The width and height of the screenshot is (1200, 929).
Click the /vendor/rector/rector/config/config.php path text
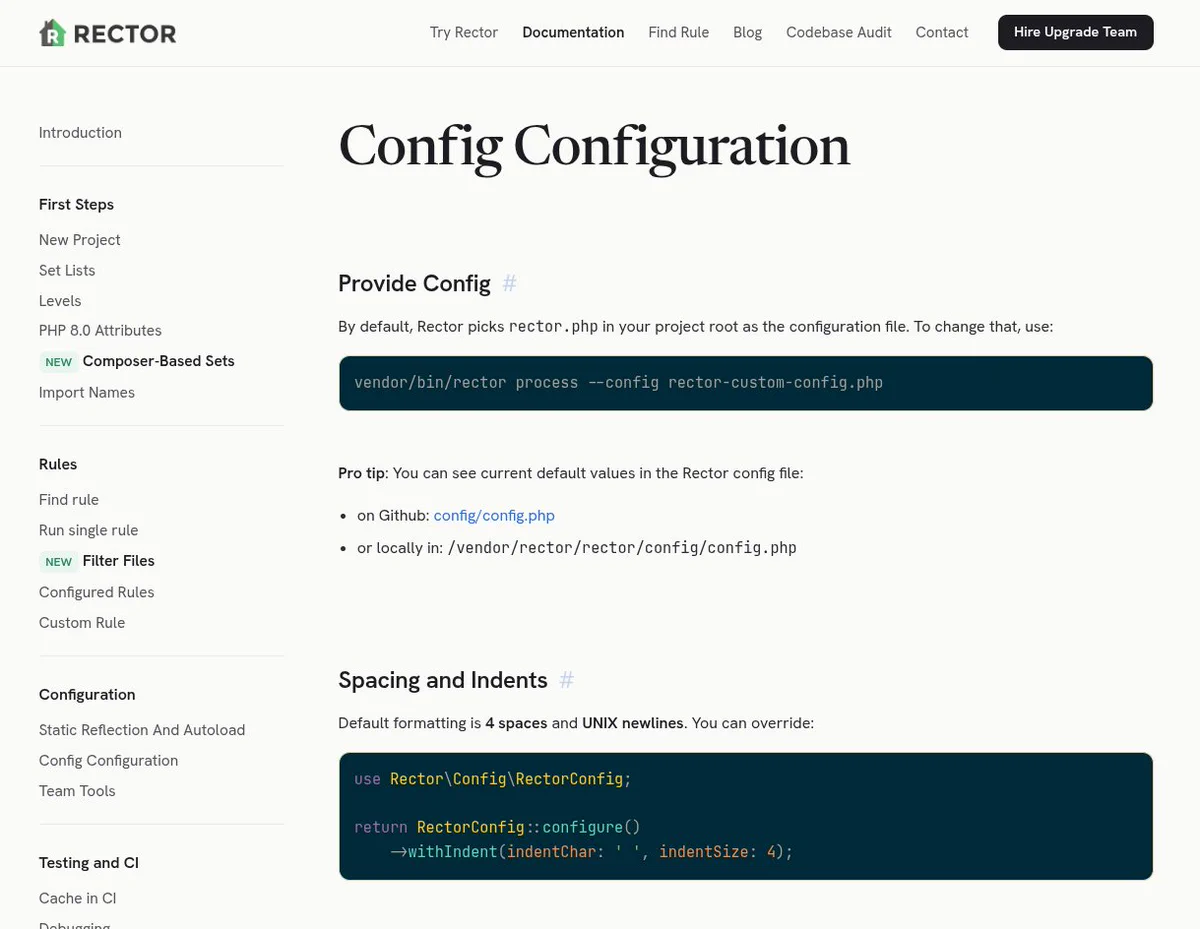622,548
